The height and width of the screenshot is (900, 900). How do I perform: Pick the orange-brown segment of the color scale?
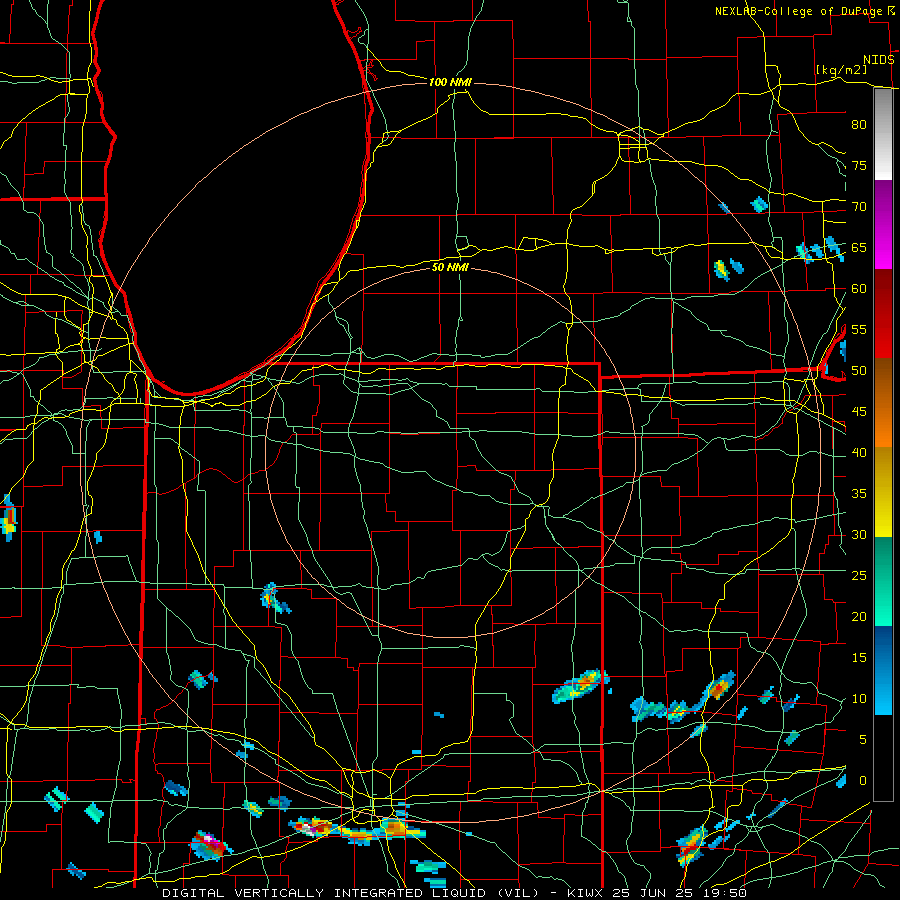pos(883,402)
